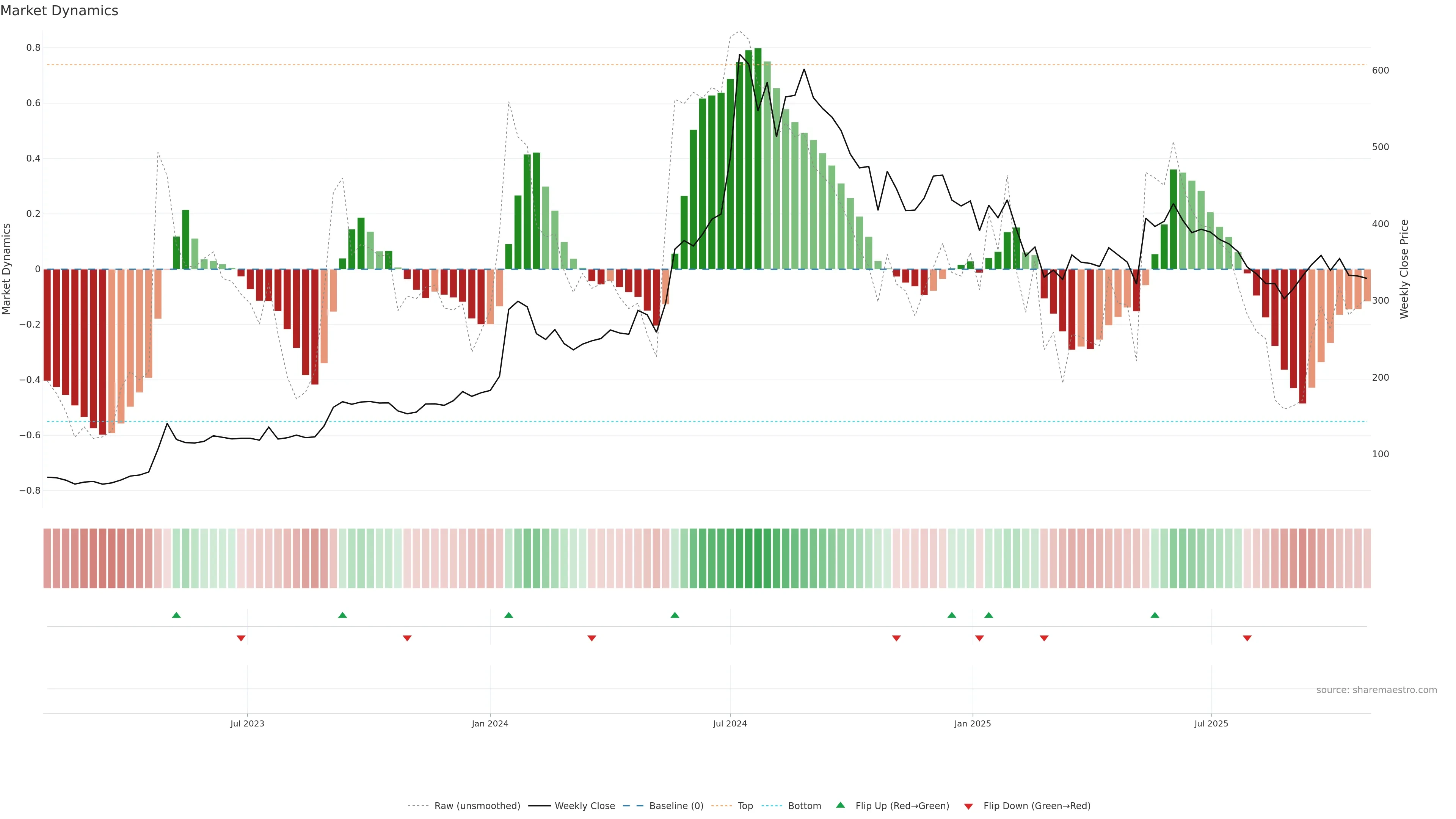Click the last green Flip Up marker before Jul 2025
This screenshot has height=819, width=1456.
pyautogui.click(x=1155, y=615)
